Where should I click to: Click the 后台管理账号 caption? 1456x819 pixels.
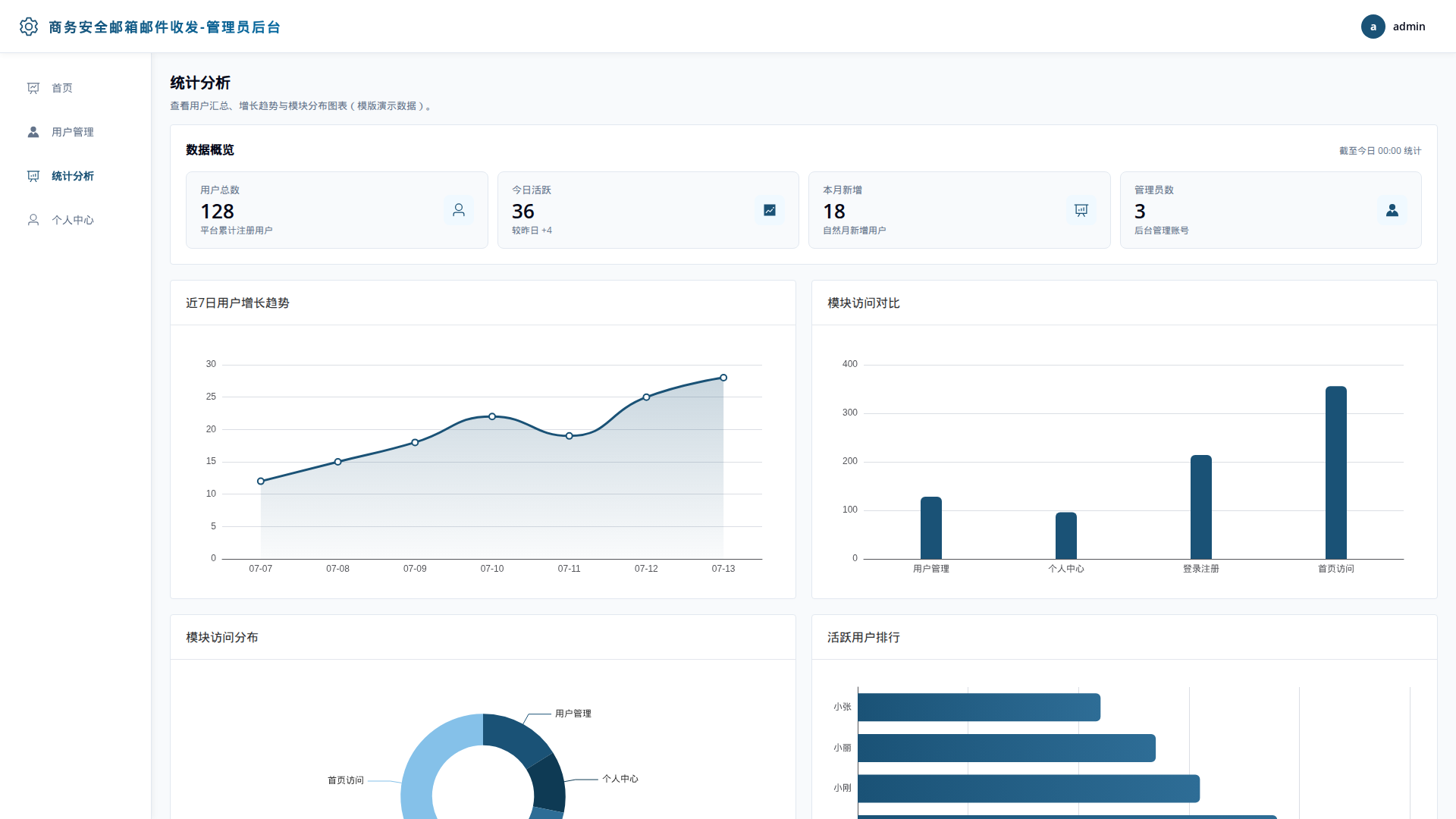tap(1162, 231)
